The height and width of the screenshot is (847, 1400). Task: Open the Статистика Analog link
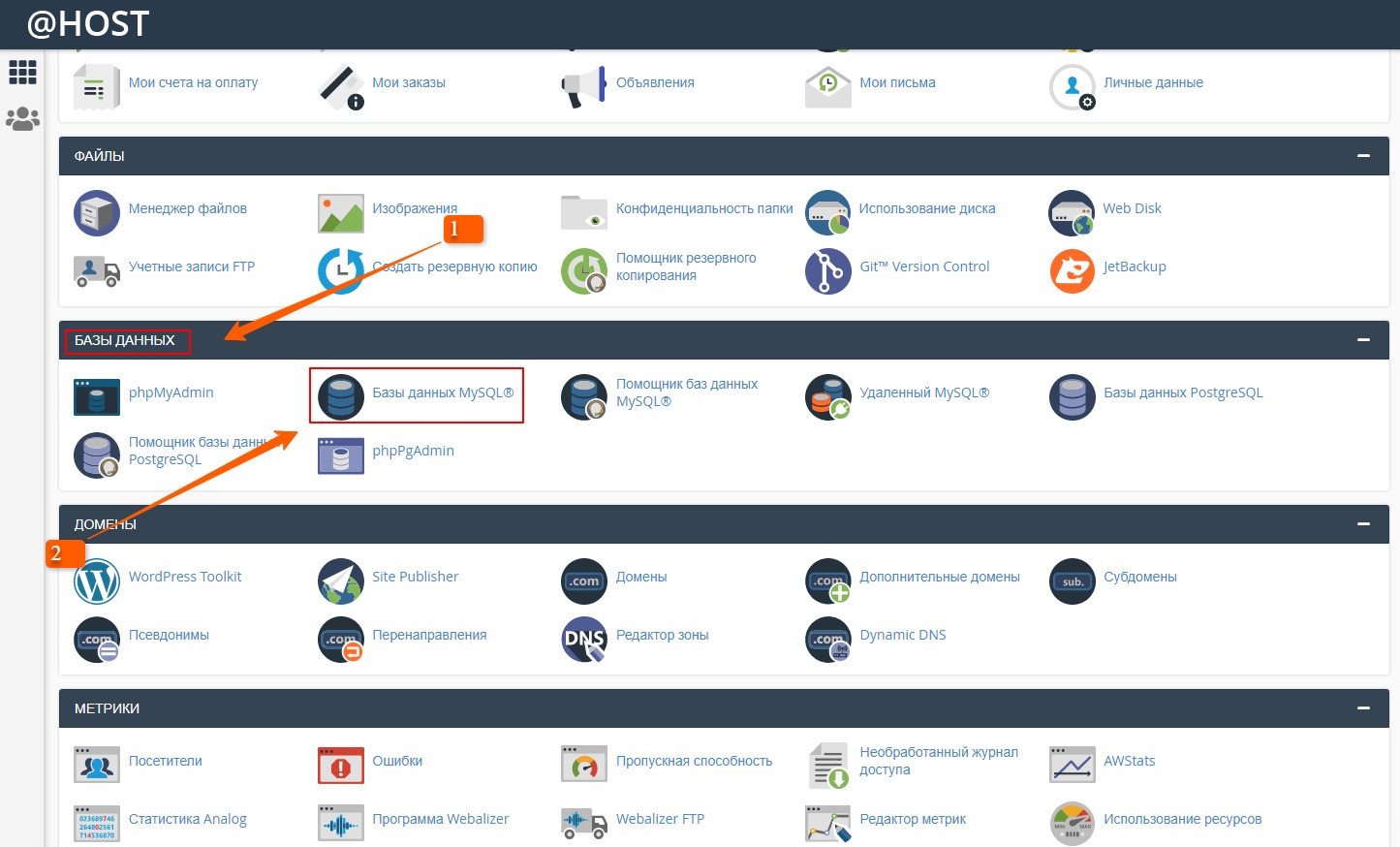pyautogui.click(x=188, y=819)
